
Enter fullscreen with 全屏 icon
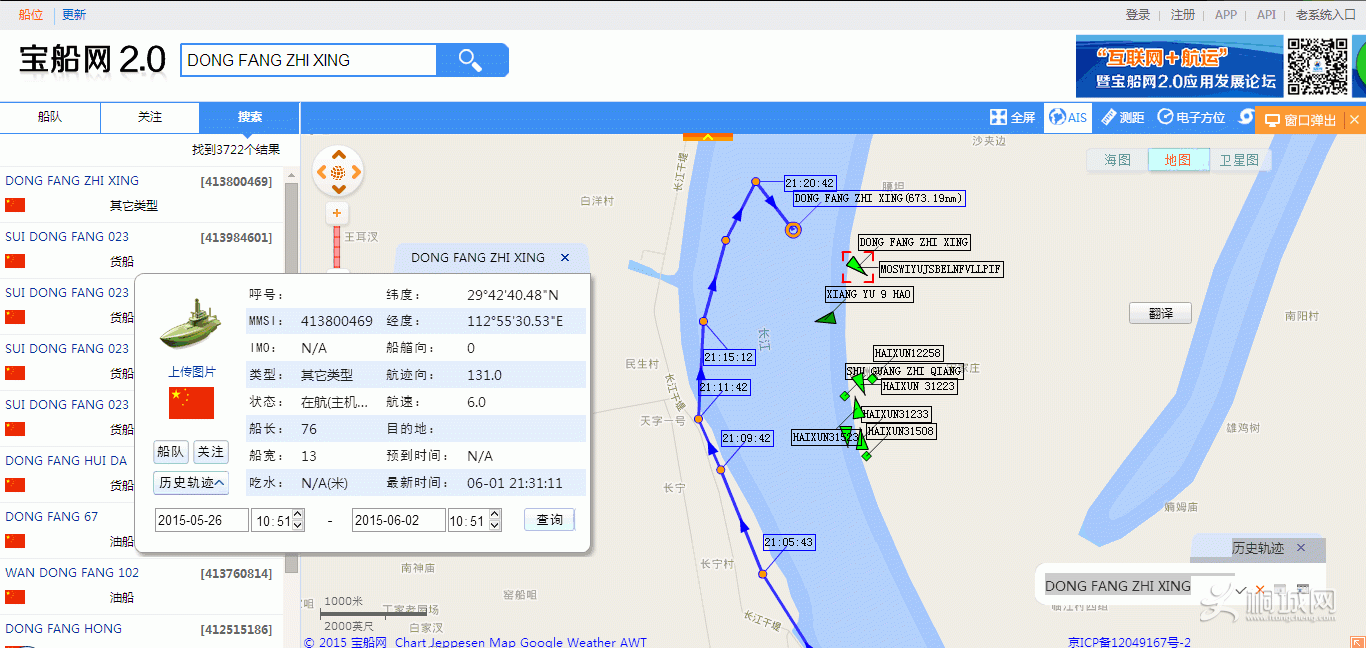1012,118
